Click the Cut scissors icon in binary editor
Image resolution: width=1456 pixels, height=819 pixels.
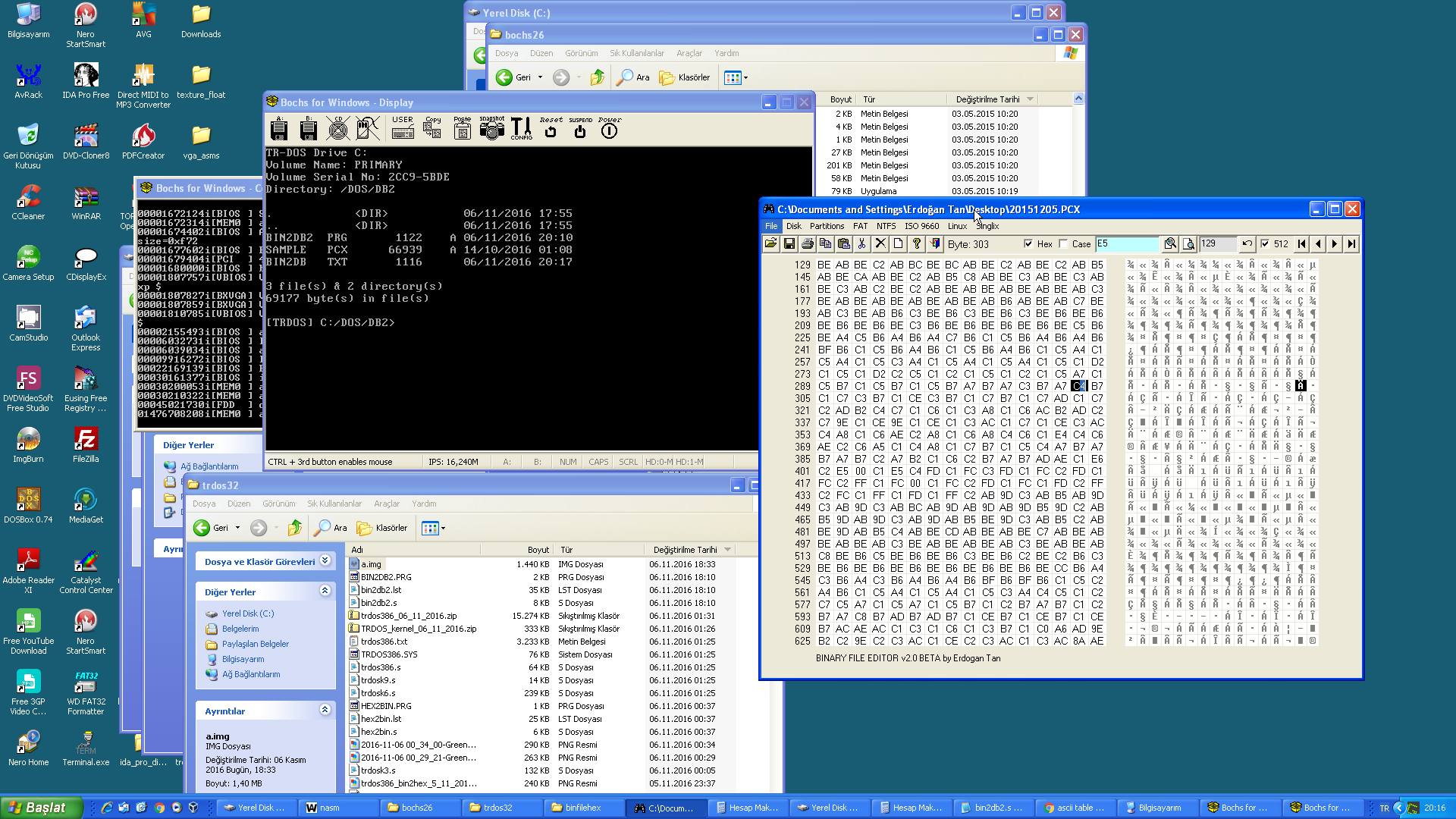[x=862, y=243]
